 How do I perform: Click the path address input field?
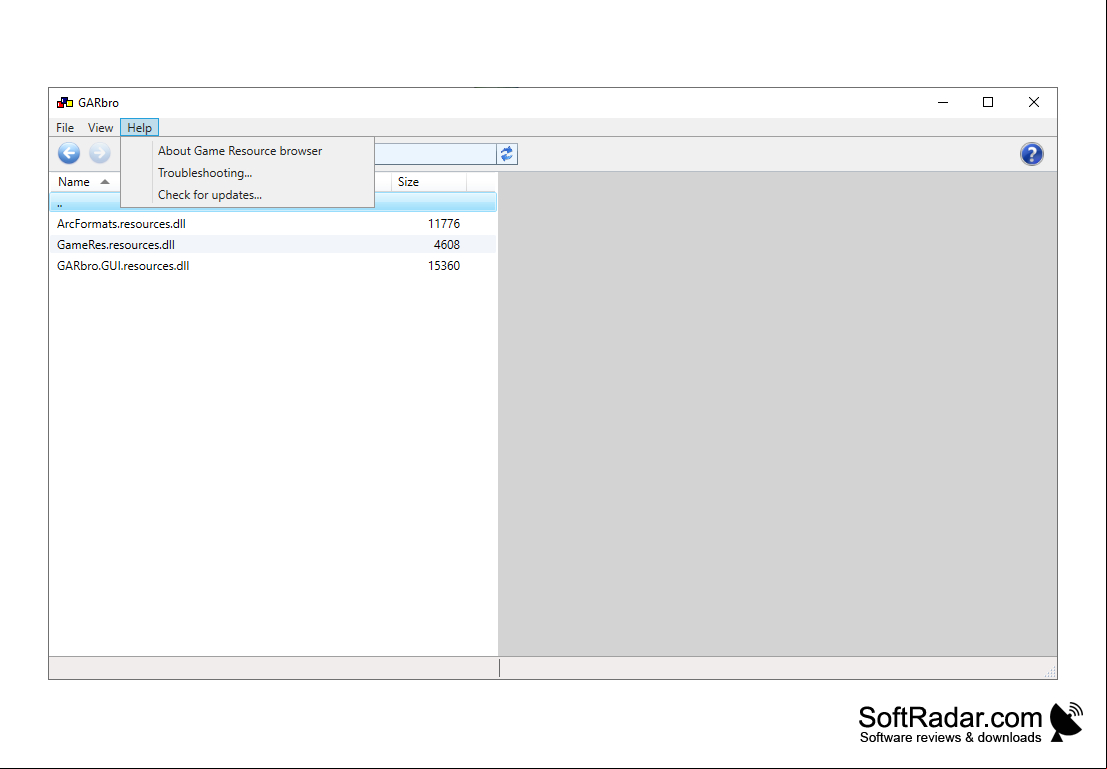coord(435,154)
